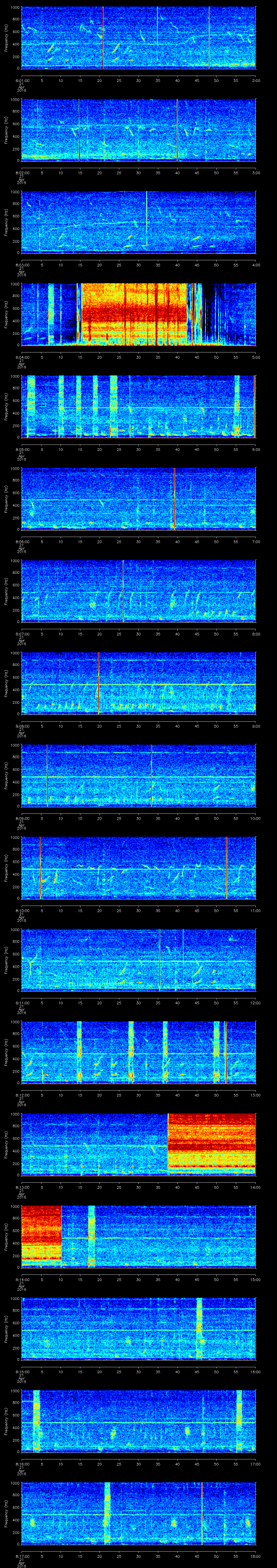Click the 8:05:00 start time label
Image resolution: width=277 pixels, height=1568 pixels.
tap(22, 449)
